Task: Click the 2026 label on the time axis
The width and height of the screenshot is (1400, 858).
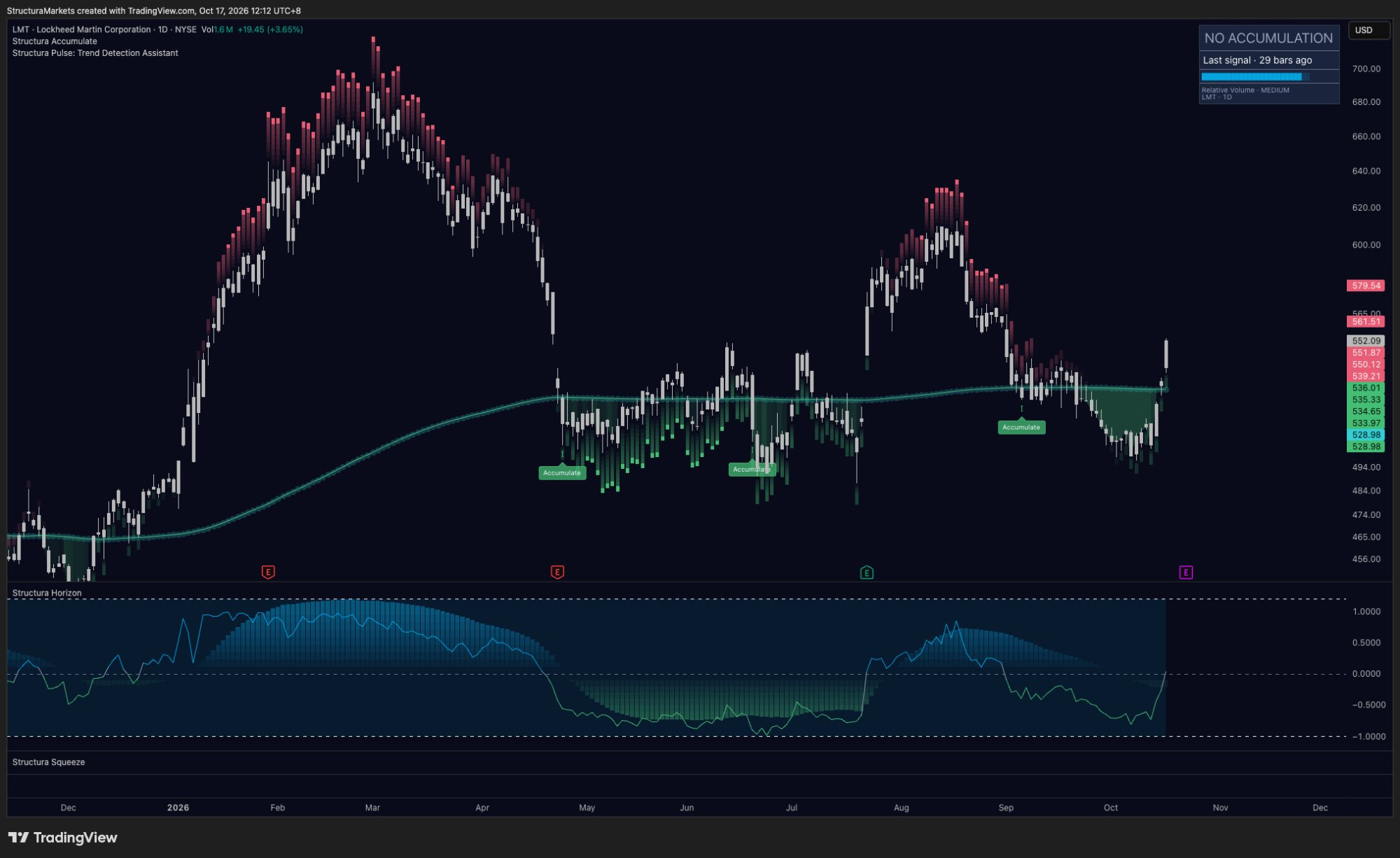Action: coord(178,808)
